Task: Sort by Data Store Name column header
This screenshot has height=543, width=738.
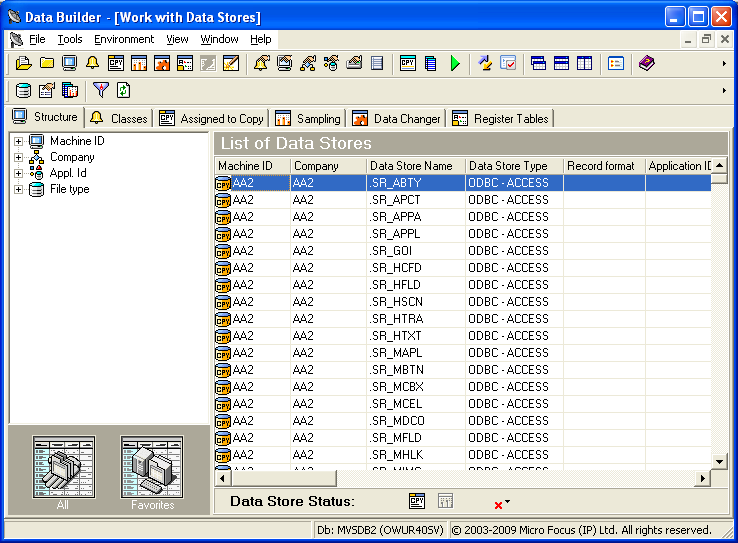Action: tap(415, 166)
